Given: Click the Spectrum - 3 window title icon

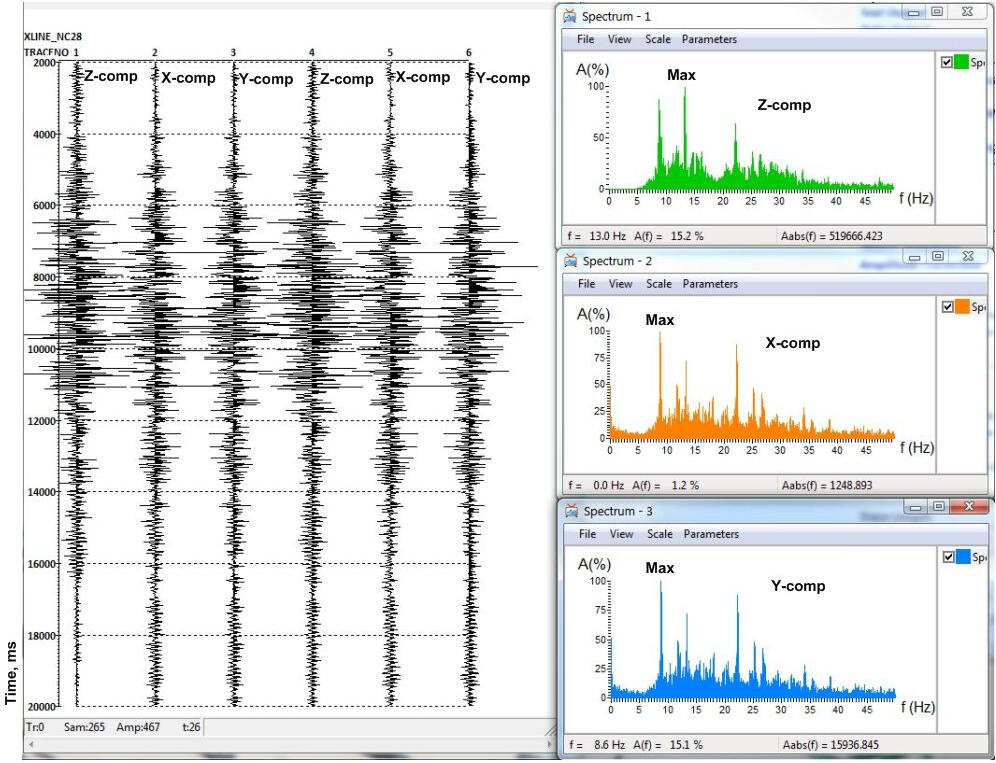Looking at the screenshot, I should click(x=570, y=511).
